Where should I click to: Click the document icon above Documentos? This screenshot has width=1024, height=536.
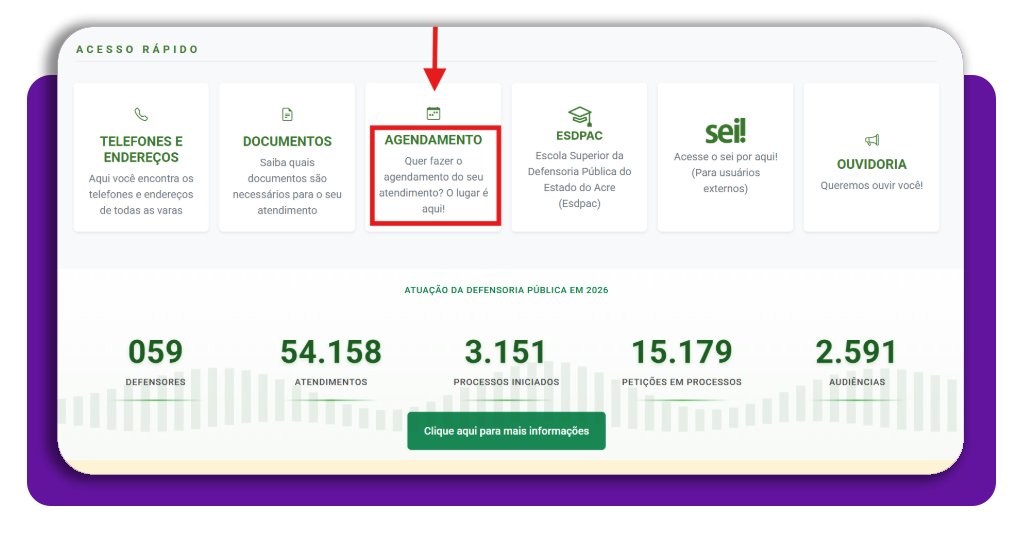(287, 115)
